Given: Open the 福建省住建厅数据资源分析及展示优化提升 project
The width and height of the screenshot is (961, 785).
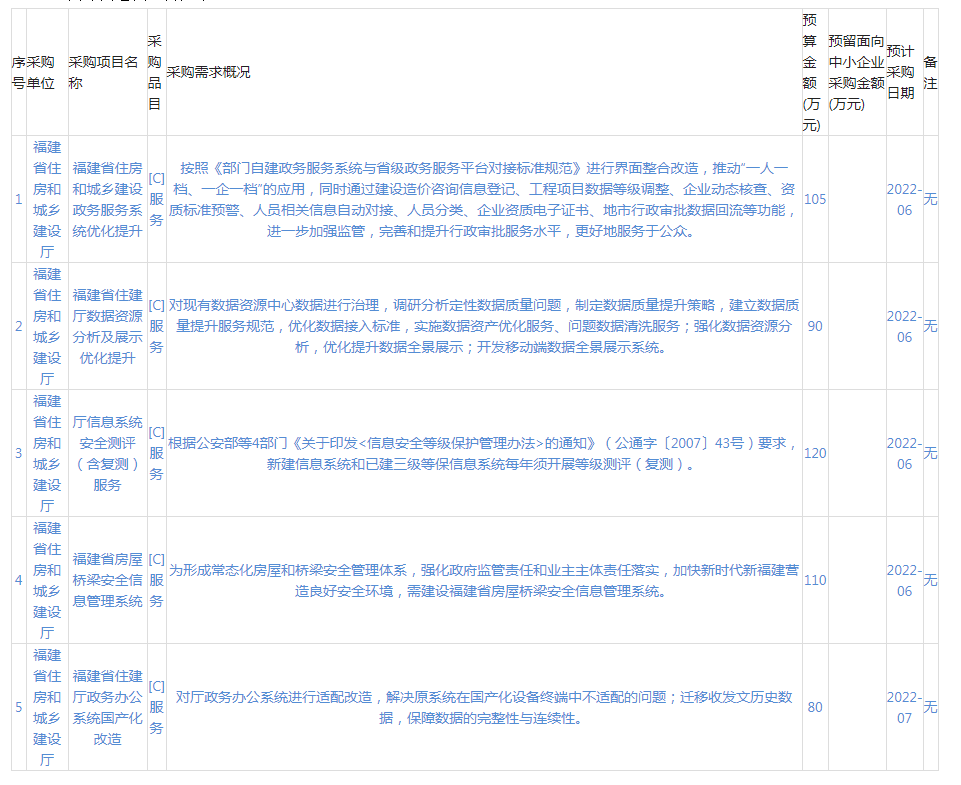Looking at the screenshot, I should tap(107, 326).
